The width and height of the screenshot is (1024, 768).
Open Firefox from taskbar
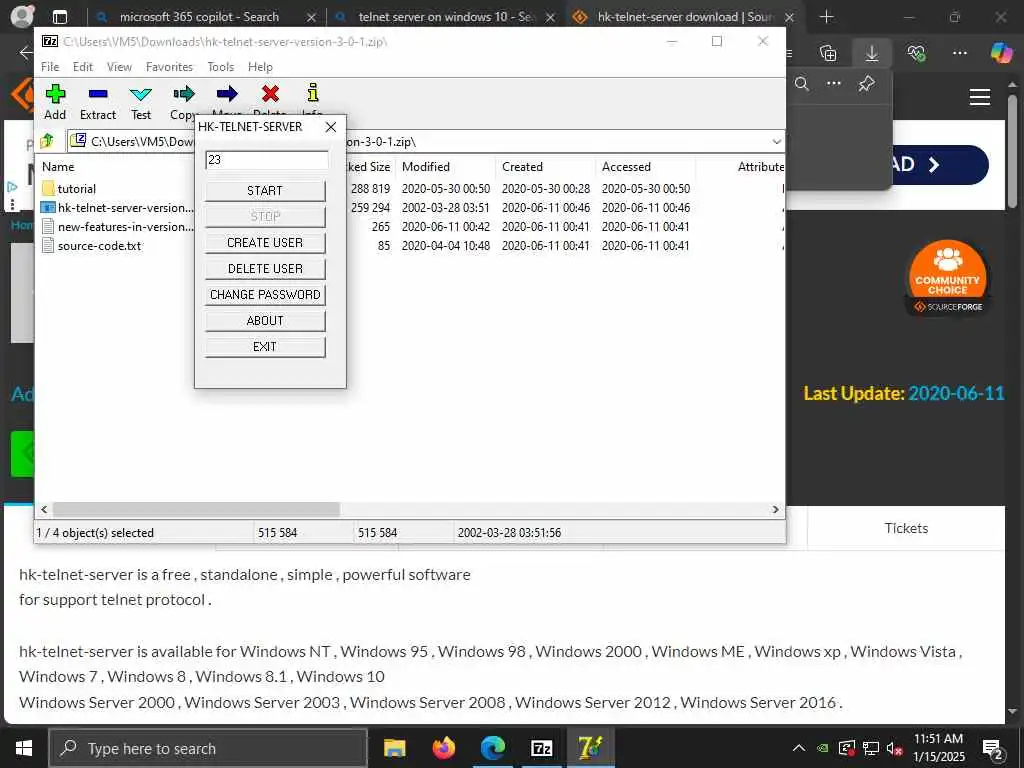click(444, 748)
